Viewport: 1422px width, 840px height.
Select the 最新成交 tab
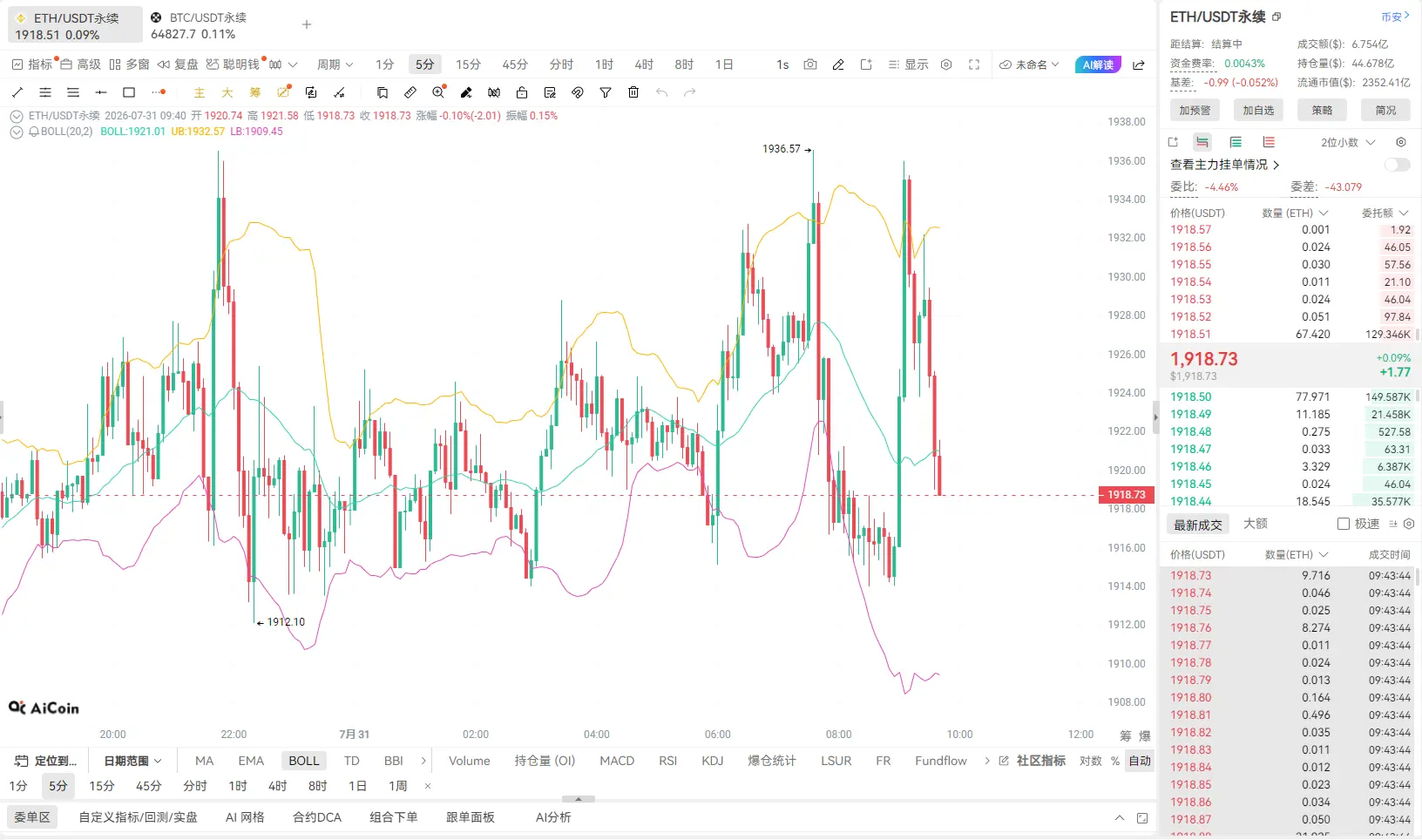[1198, 525]
